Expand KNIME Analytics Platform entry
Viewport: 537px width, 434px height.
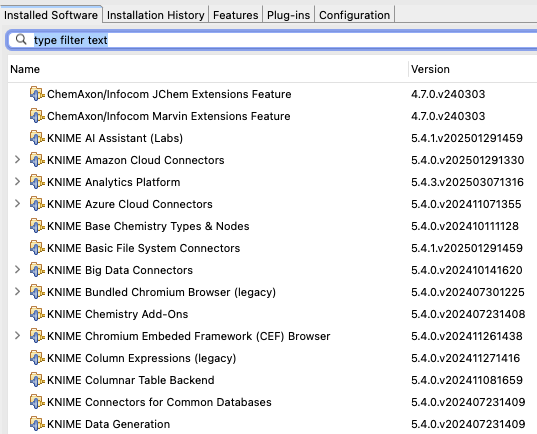(17, 182)
